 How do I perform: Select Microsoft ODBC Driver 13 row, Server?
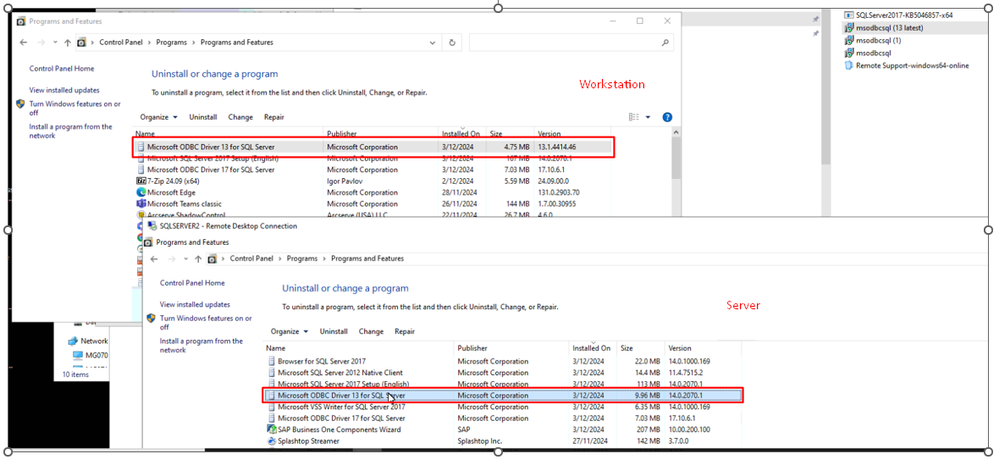[503, 395]
